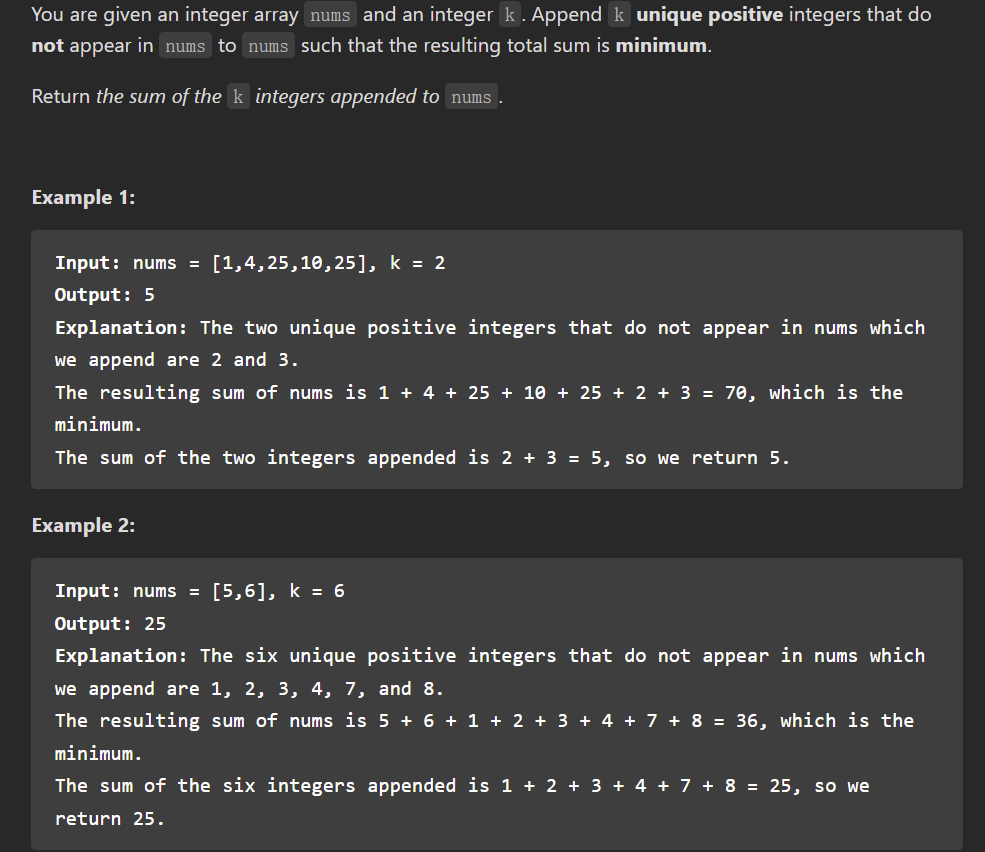This screenshot has height=852, width=985.
Task: Click the "Explanation:" label in Example 1
Action: coord(121,327)
